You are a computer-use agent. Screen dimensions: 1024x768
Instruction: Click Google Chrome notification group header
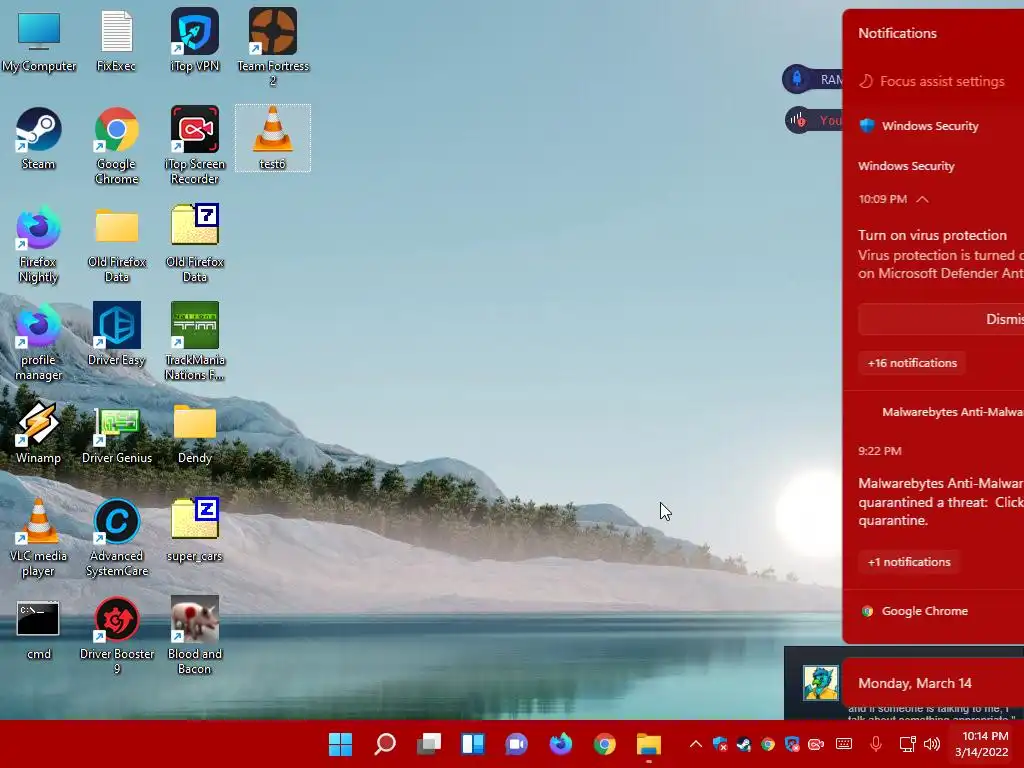[915, 611]
